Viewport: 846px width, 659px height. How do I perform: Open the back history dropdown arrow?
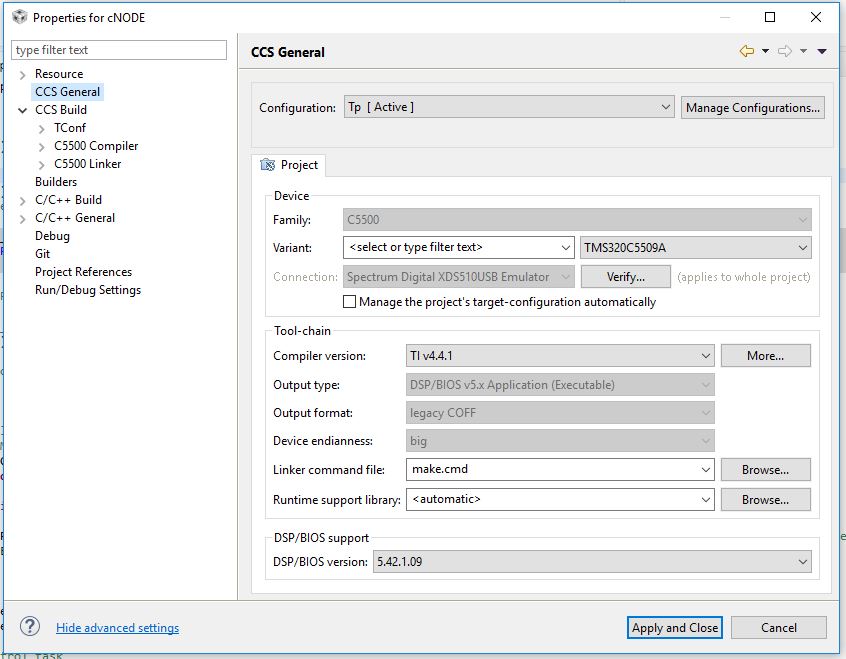[x=765, y=52]
